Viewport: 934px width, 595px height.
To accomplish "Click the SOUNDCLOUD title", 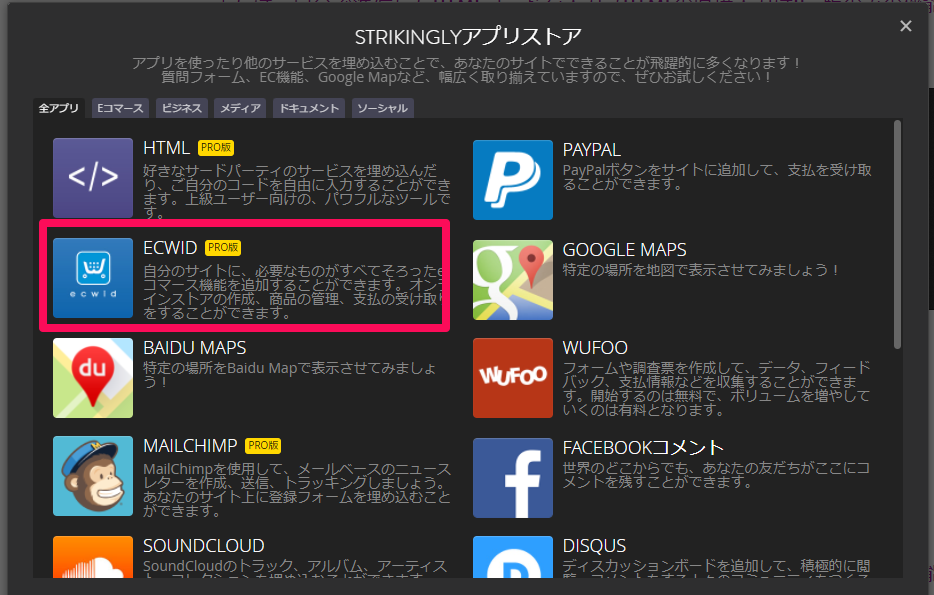I will pyautogui.click(x=204, y=546).
